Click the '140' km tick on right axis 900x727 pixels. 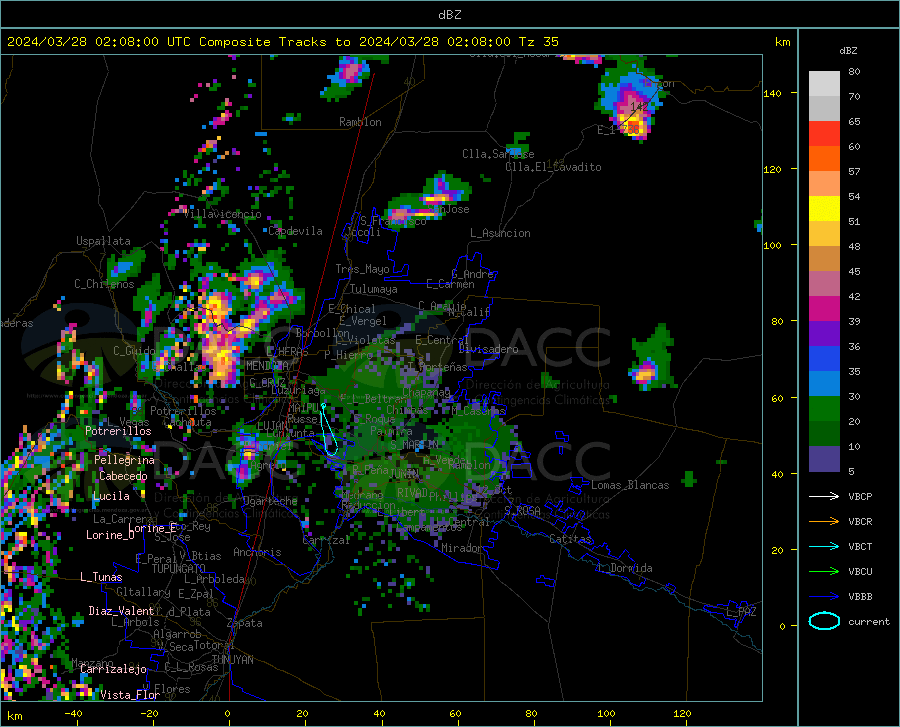773,93
